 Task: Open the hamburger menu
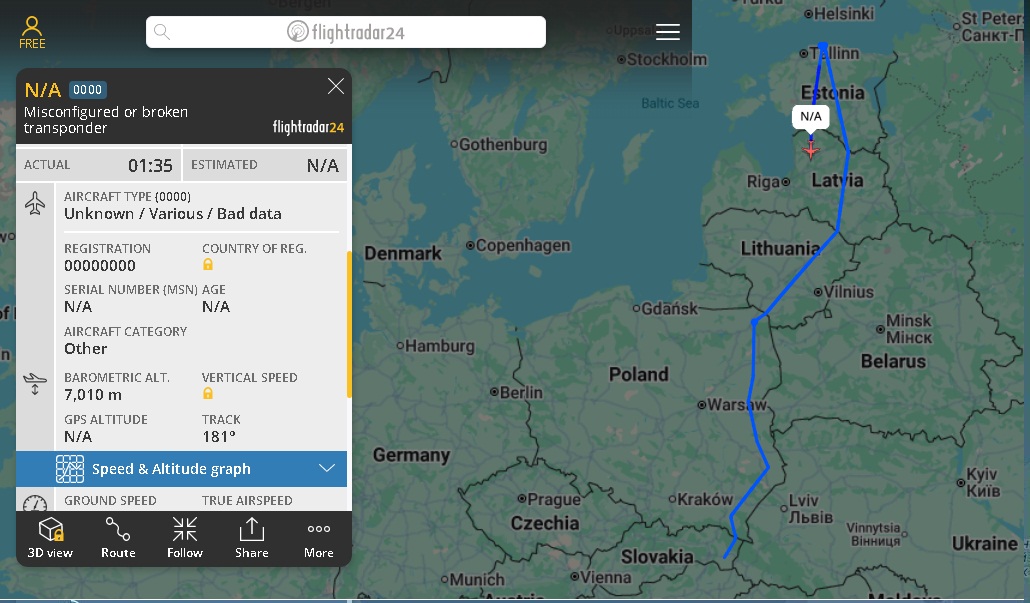(667, 32)
